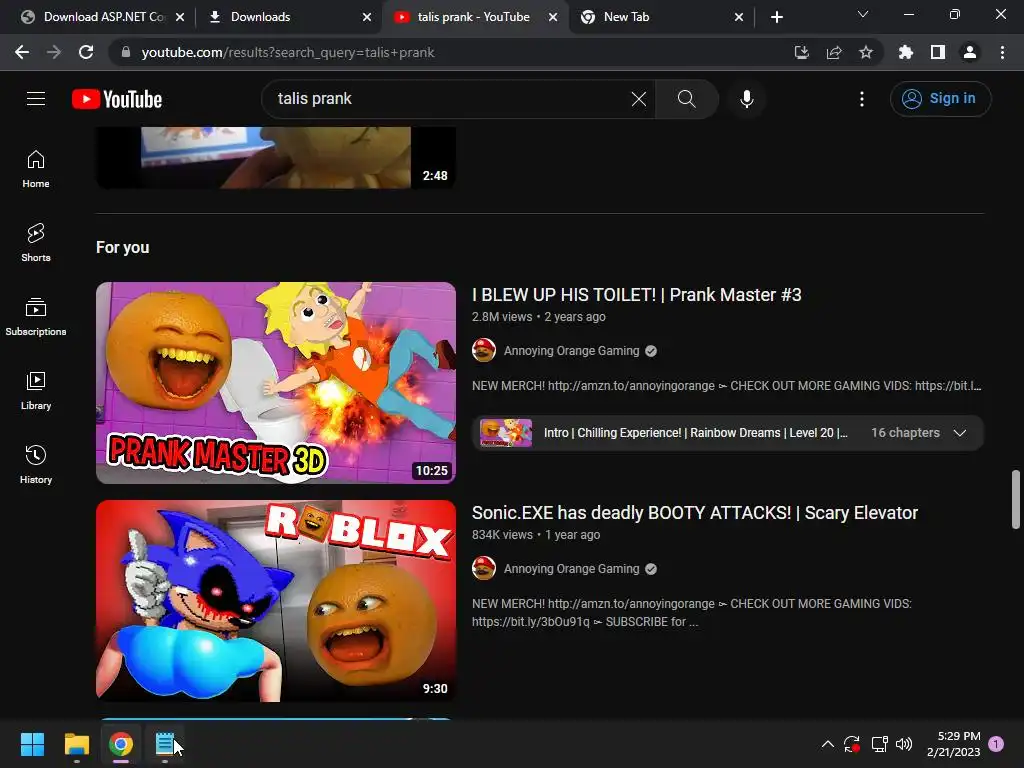Open Annoying Orange Gaming channel under Sonic.EXE video
This screenshot has height=768, width=1024.
tap(571, 569)
